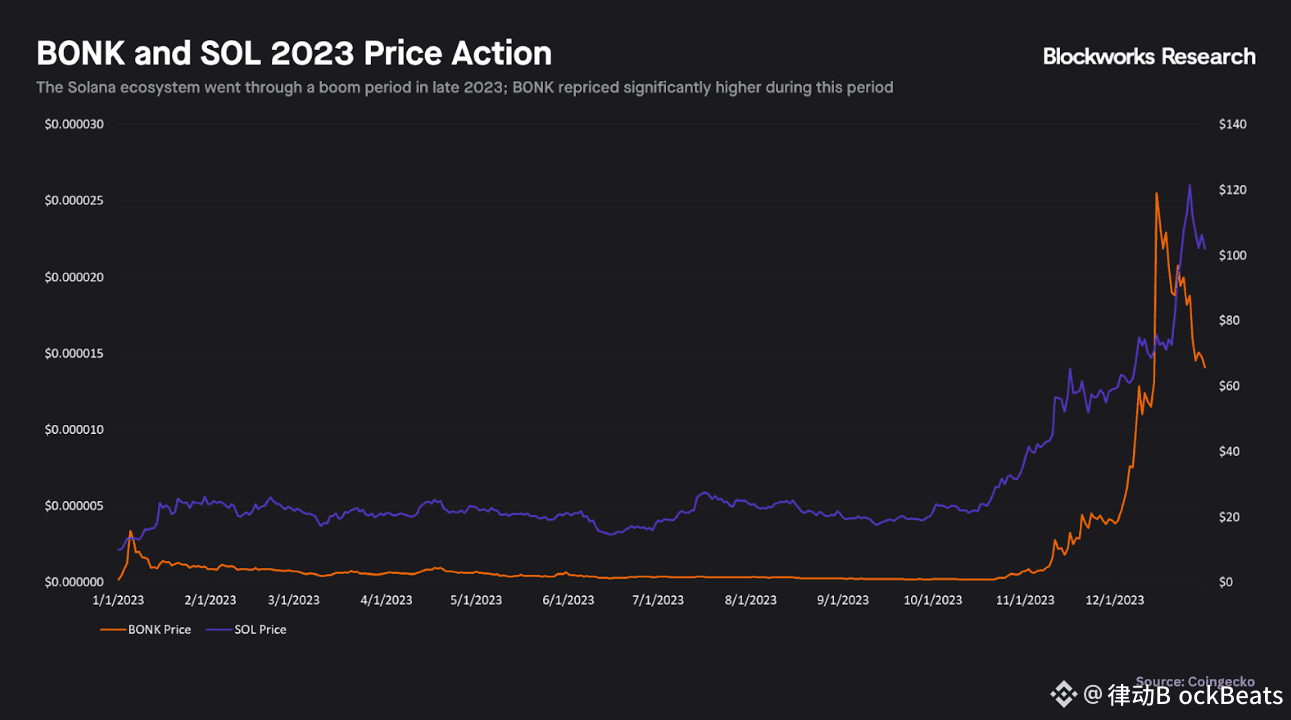The image size is (1291, 720).
Task: Click the $140 right axis label
Action: pos(1233,124)
